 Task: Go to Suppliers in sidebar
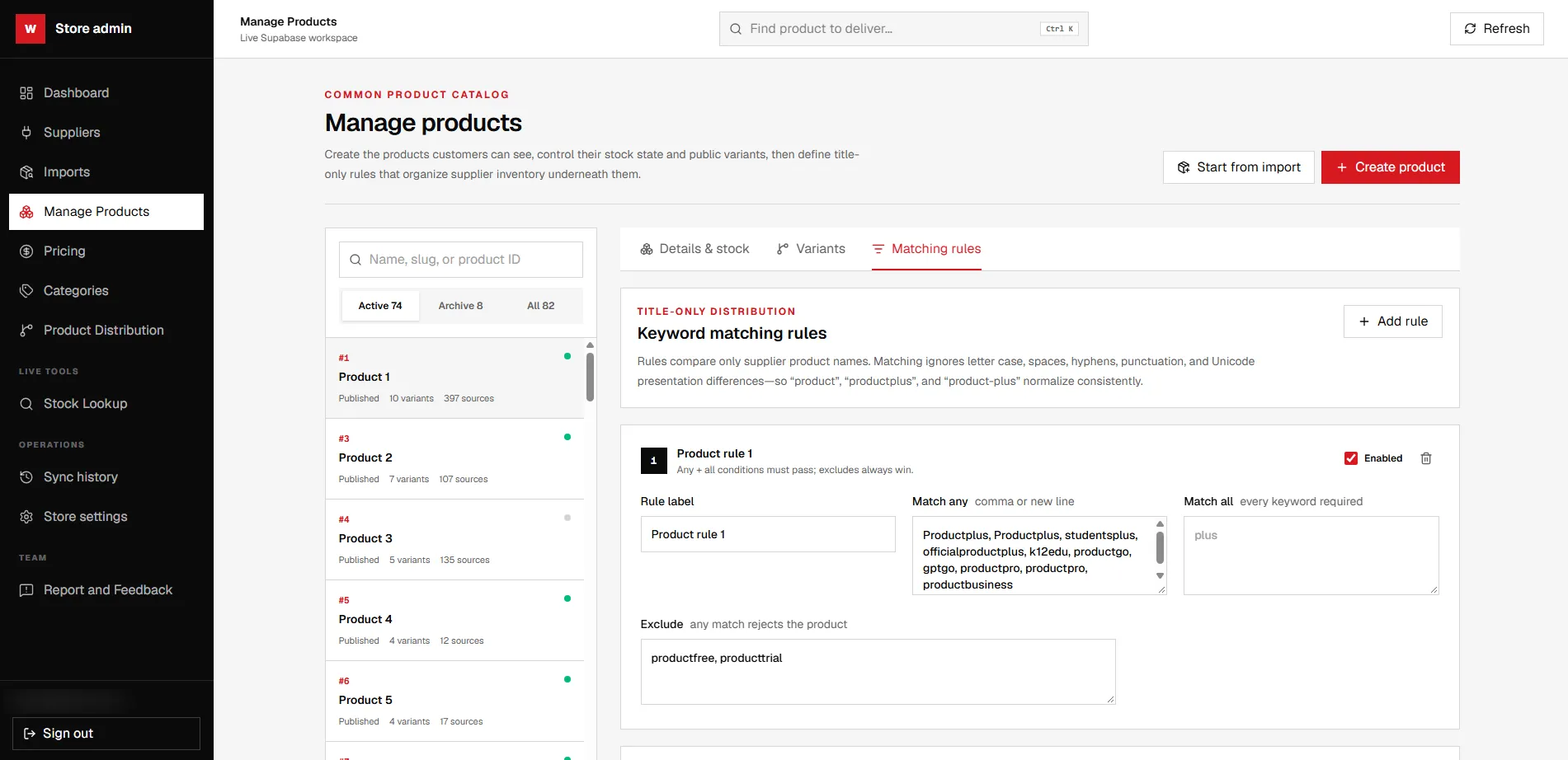[106, 133]
